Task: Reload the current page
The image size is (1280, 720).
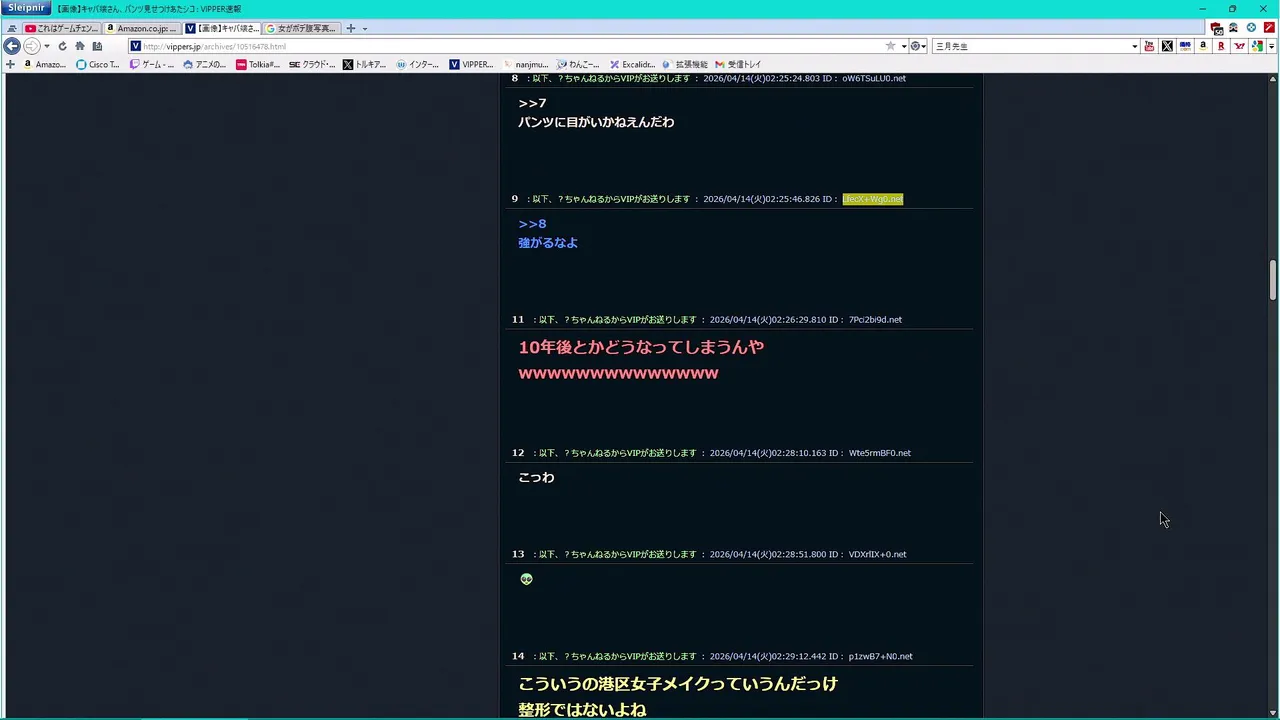Action: [62, 46]
